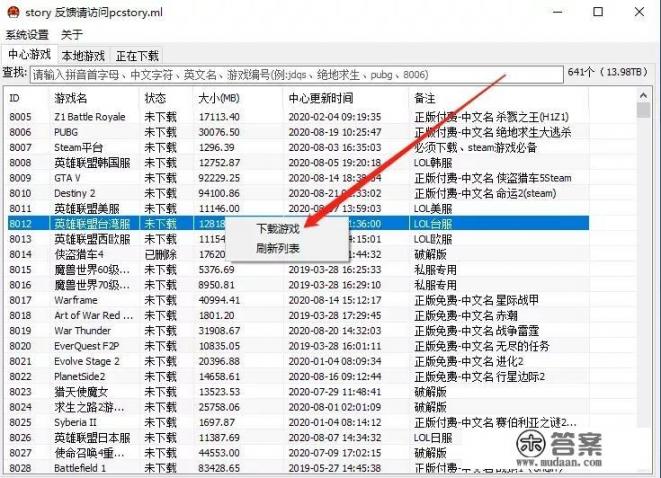Select the 求生之路2 row
The height and width of the screenshot is (478, 661).
tap(298, 407)
